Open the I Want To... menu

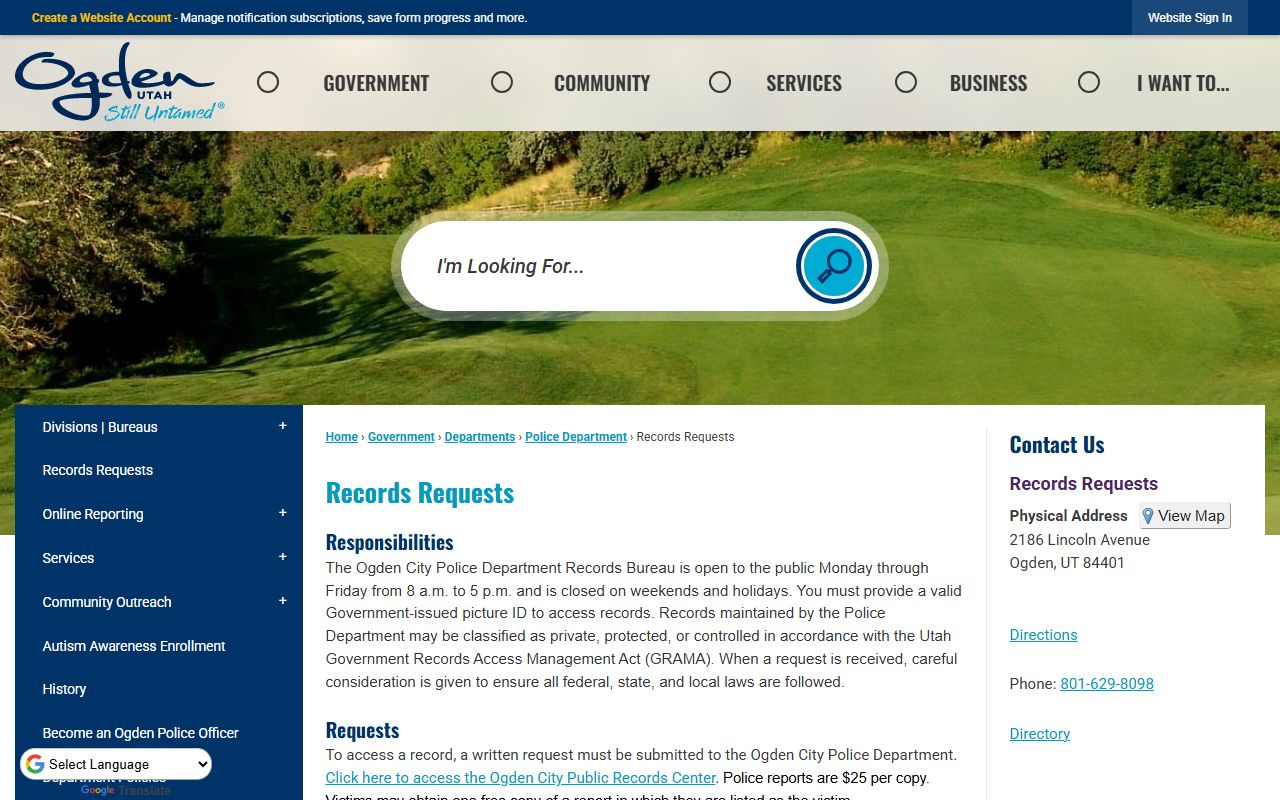(x=1183, y=83)
